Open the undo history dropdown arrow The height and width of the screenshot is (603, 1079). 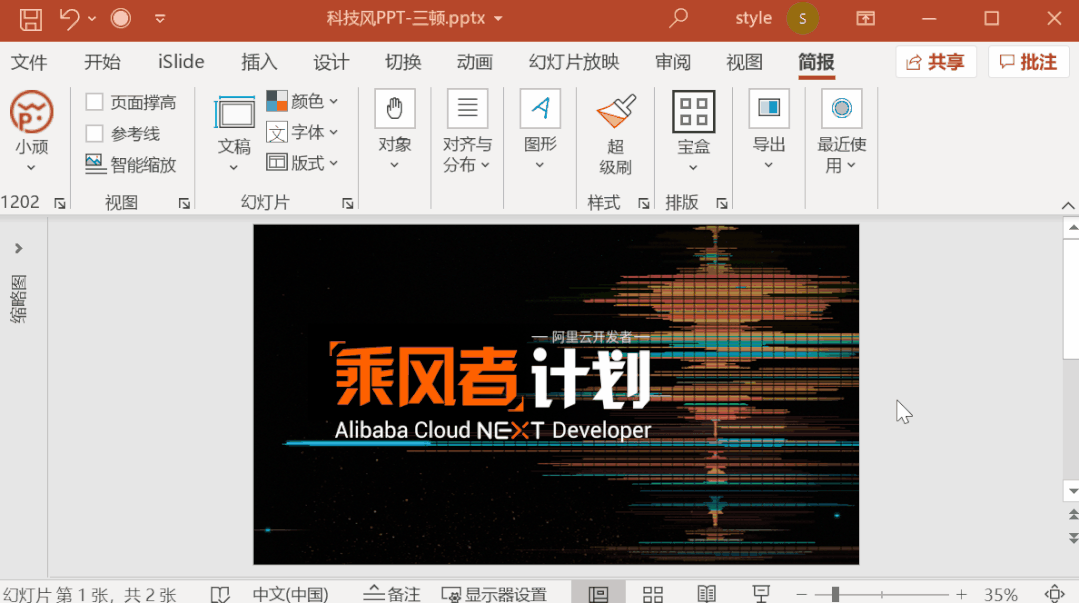(x=92, y=19)
